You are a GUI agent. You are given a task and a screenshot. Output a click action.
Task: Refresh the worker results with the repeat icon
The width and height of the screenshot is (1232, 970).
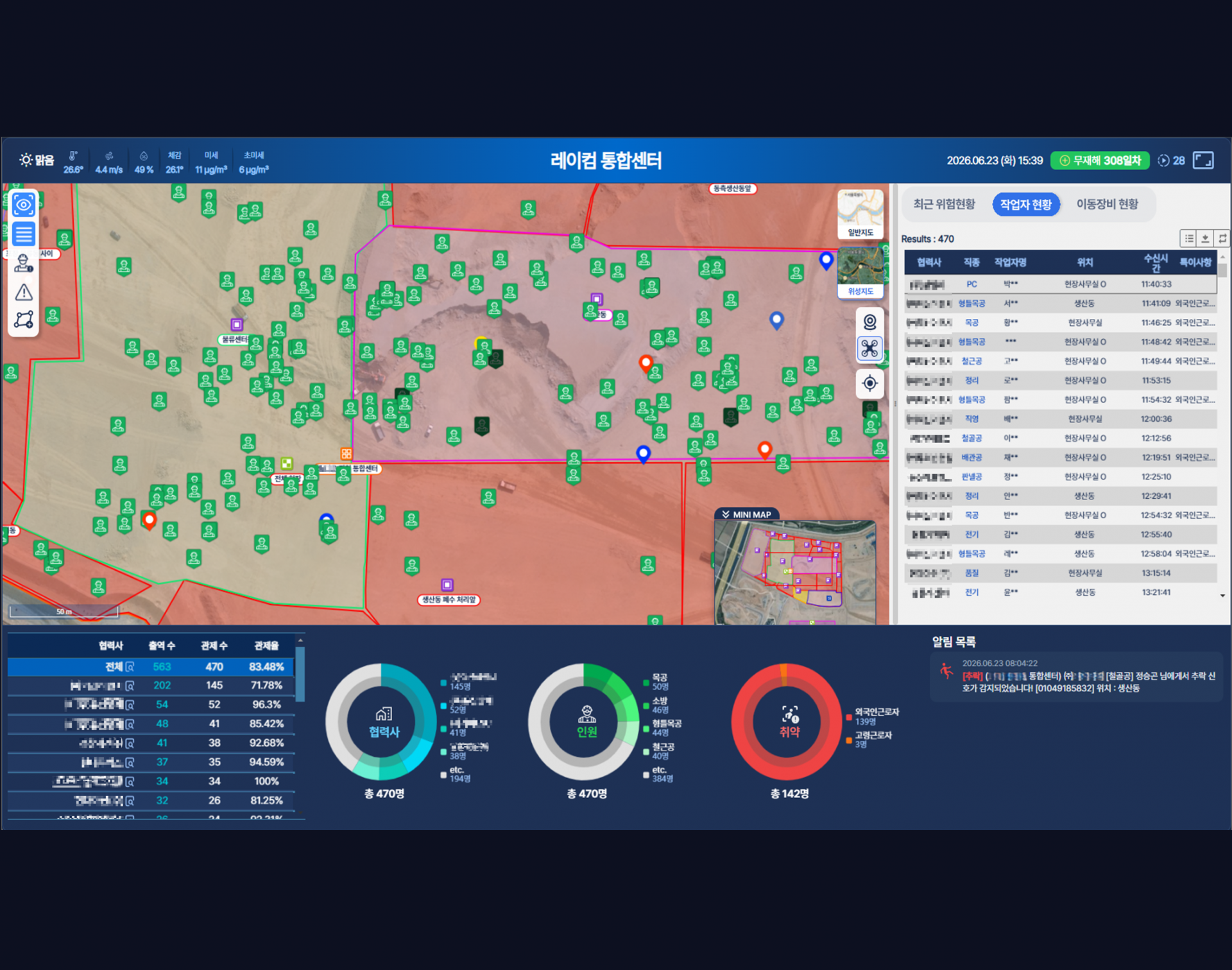[x=1222, y=238]
